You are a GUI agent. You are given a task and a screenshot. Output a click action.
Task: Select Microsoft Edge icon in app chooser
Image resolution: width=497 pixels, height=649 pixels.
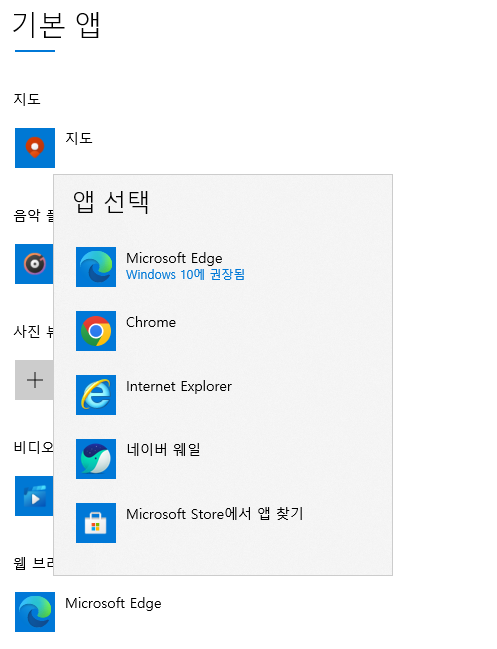tap(96, 267)
